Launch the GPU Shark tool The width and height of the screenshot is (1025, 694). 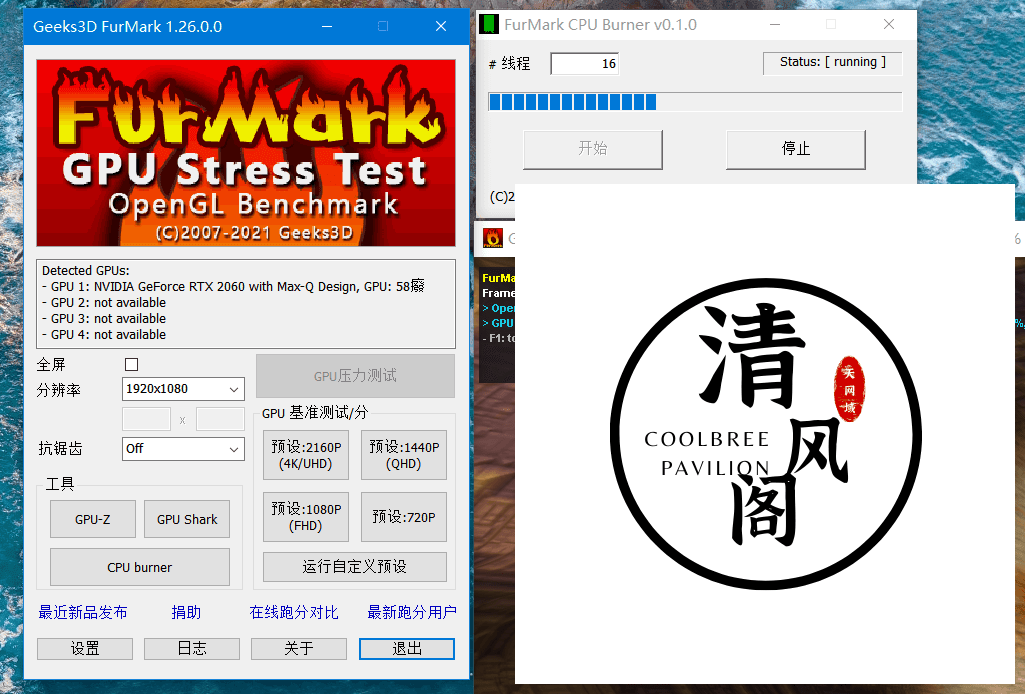click(187, 520)
